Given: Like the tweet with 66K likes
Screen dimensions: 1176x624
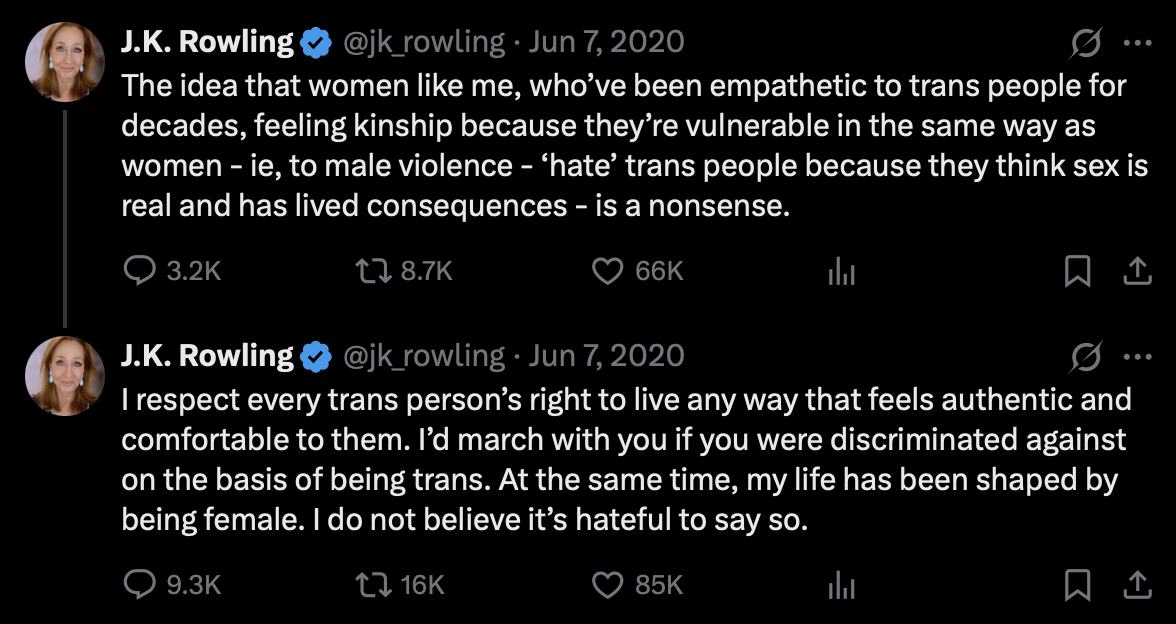Looking at the screenshot, I should click(x=609, y=271).
